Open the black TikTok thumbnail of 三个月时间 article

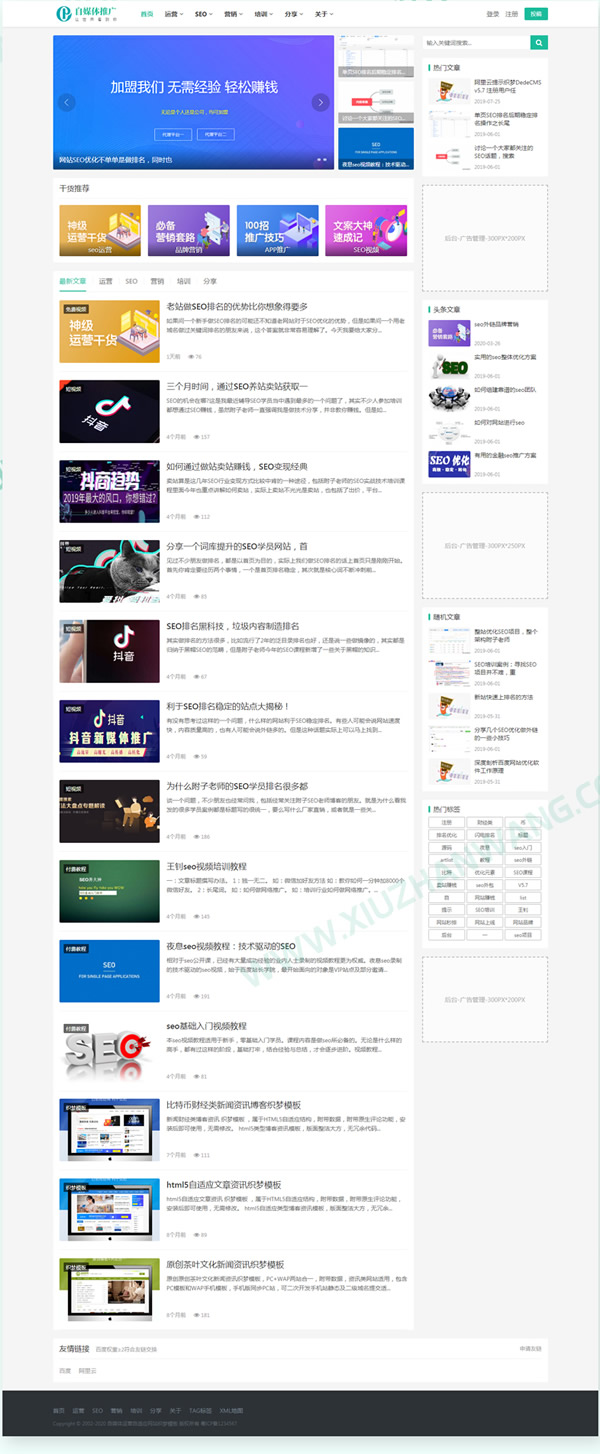click(x=109, y=411)
